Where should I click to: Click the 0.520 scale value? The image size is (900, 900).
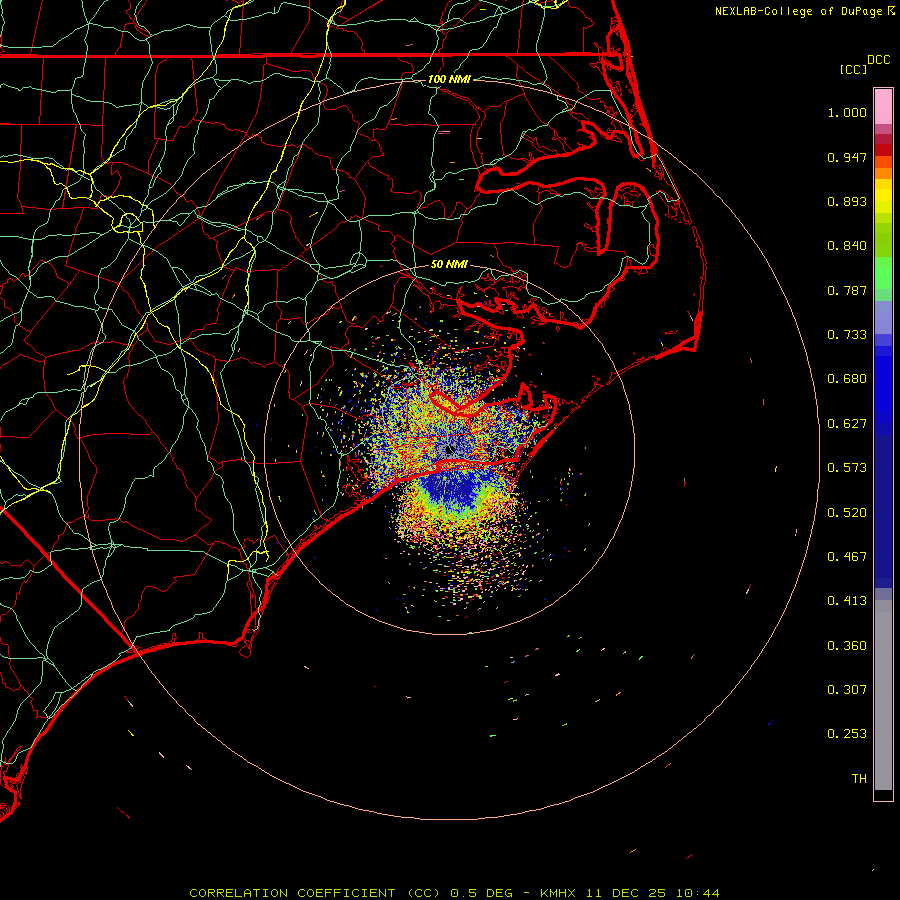847,513
